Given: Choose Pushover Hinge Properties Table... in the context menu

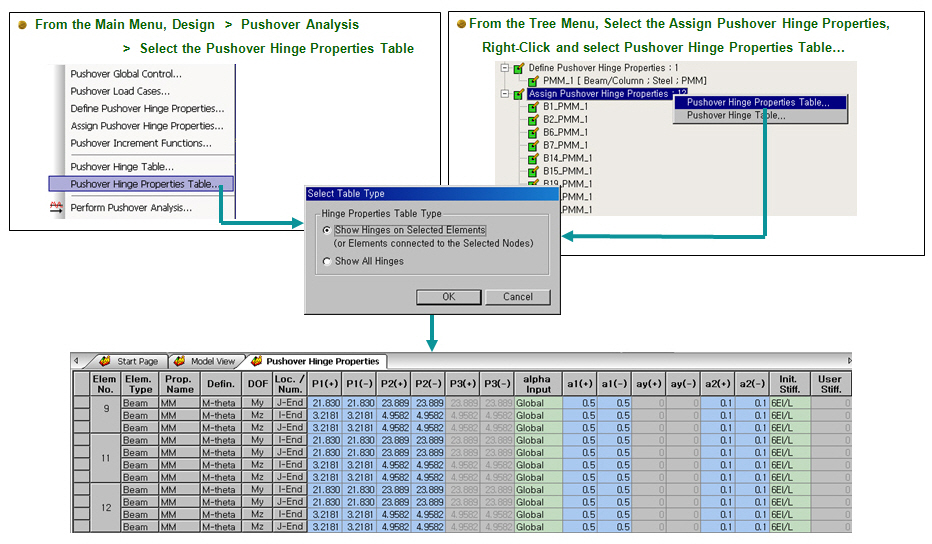Looking at the screenshot, I should [x=759, y=102].
